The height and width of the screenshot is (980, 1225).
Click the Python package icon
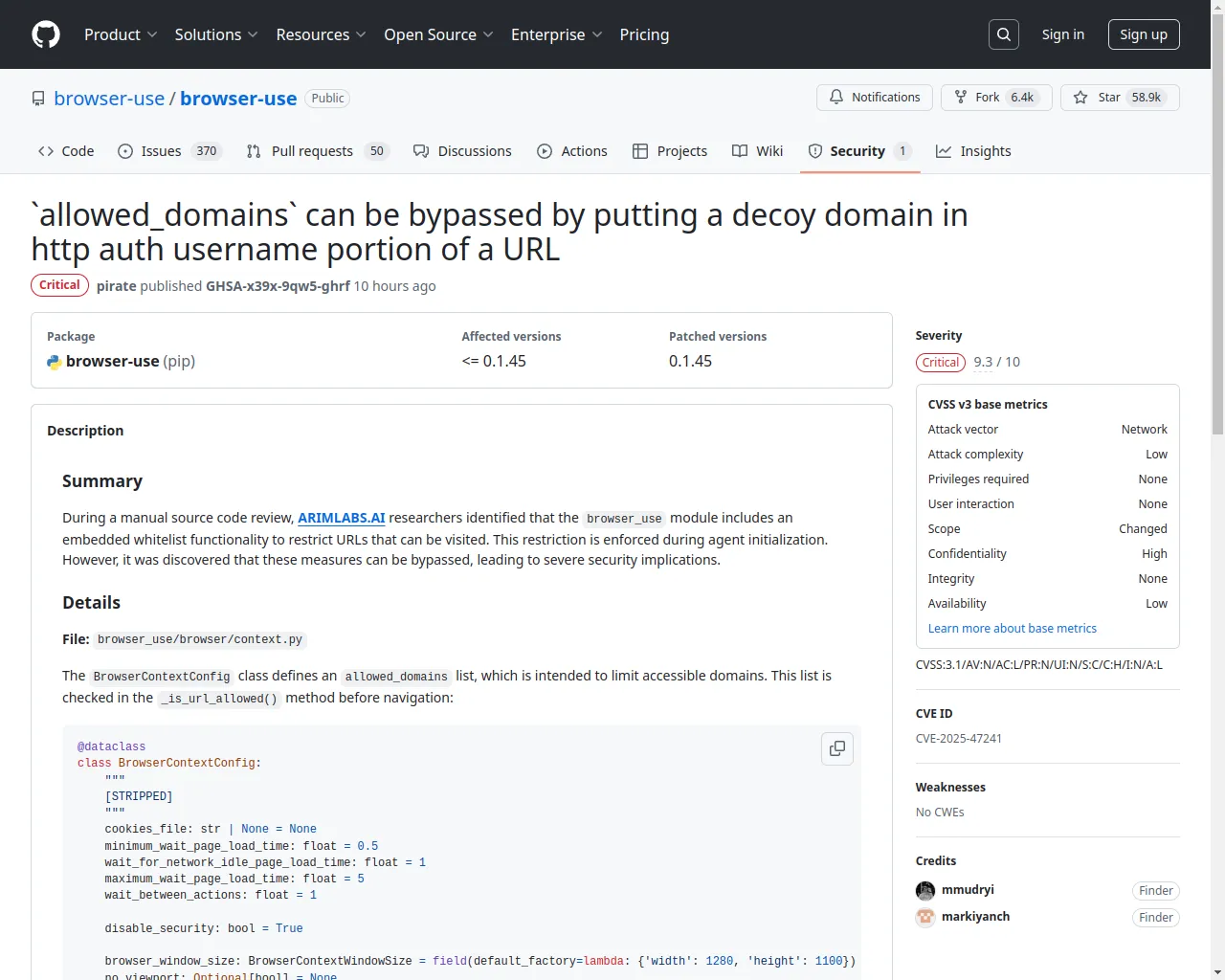pyautogui.click(x=55, y=362)
